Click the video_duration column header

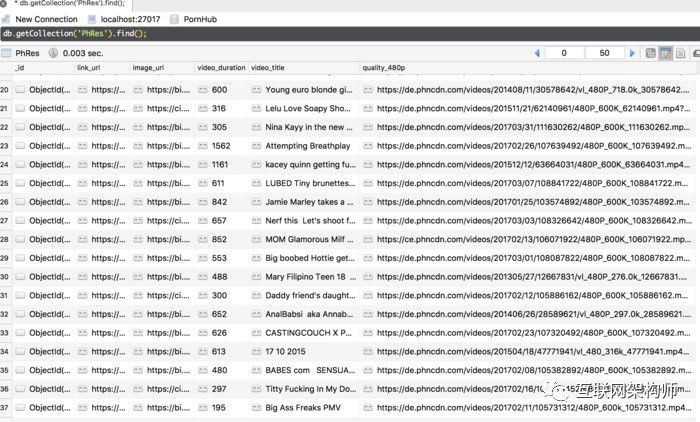[x=221, y=68]
